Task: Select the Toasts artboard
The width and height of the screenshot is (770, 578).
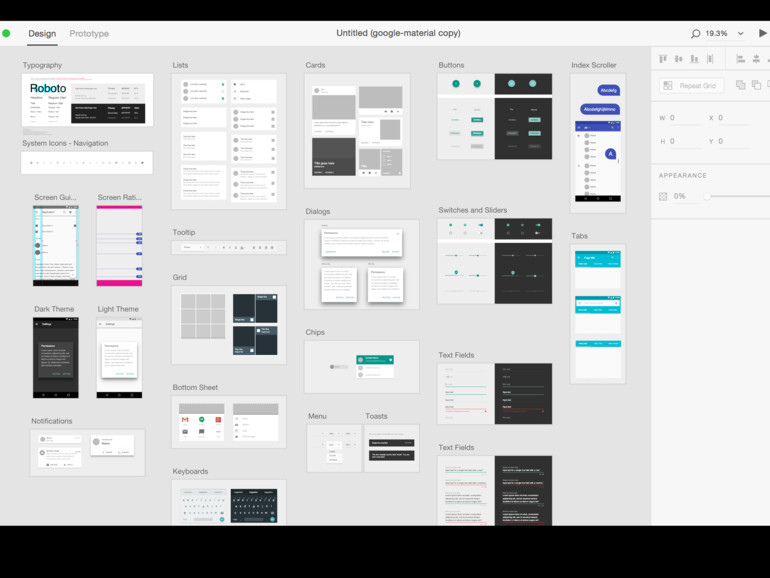Action: point(392,448)
